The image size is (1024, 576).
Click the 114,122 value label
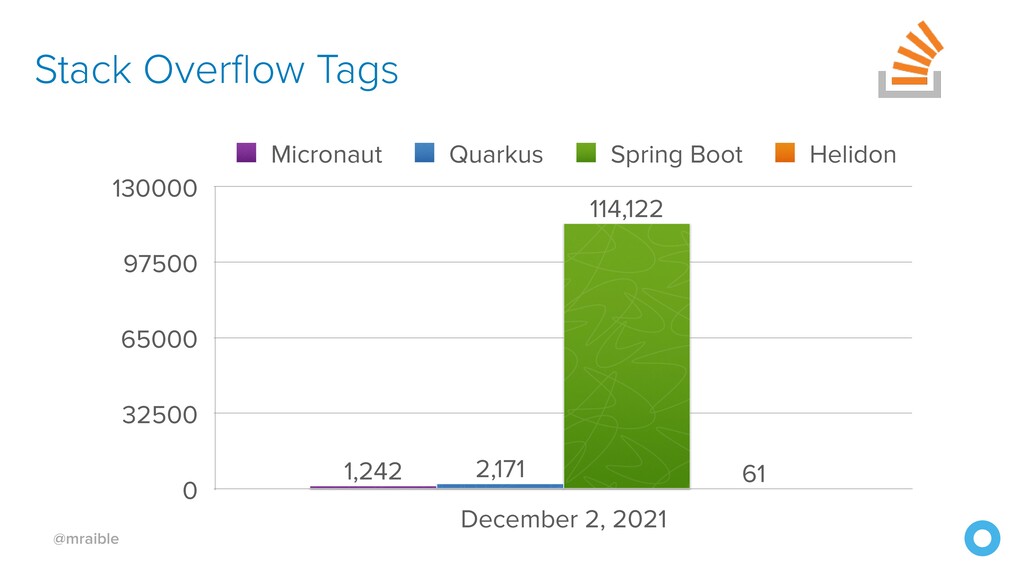point(626,209)
